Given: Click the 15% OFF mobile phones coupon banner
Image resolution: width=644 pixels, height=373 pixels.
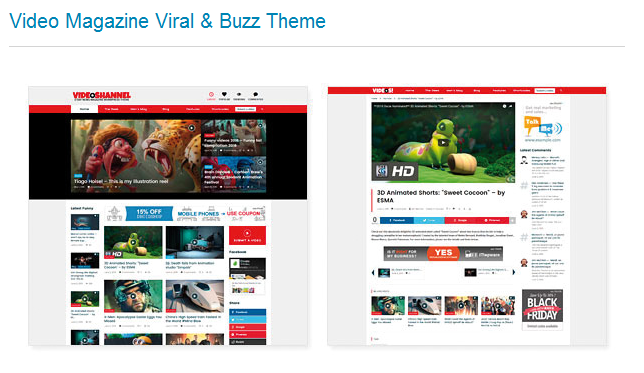Looking at the screenshot, I should tap(185, 214).
